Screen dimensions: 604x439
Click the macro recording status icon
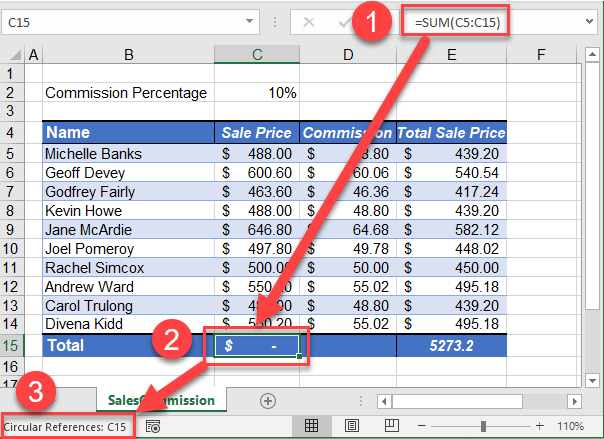point(153,426)
